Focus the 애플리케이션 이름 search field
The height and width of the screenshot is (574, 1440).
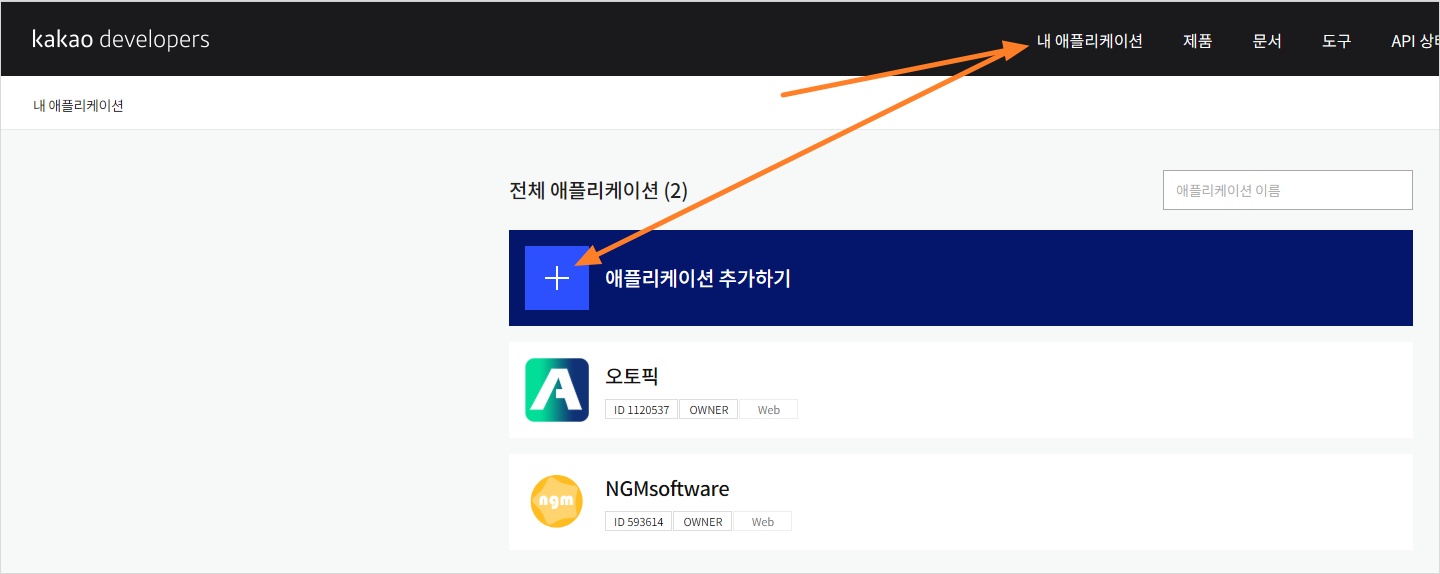tap(1288, 190)
